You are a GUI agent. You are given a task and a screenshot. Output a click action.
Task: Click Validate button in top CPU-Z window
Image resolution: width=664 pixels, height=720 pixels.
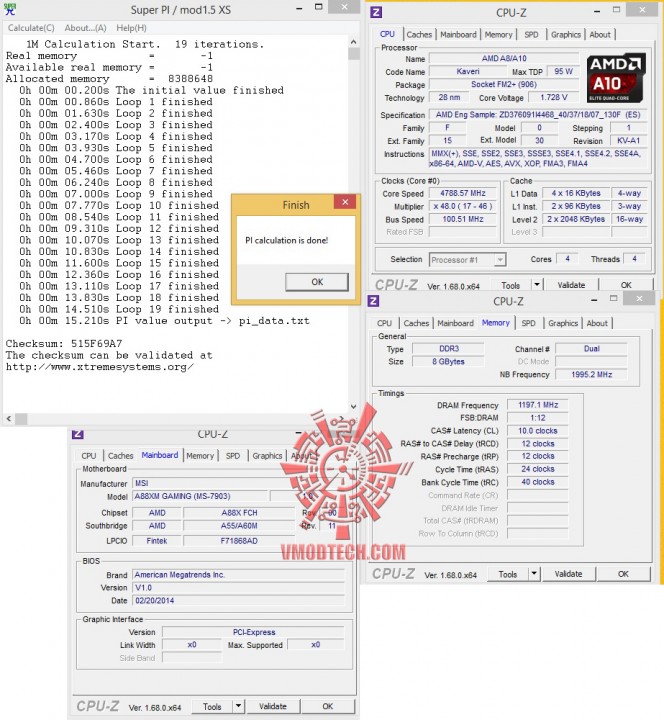(x=571, y=285)
